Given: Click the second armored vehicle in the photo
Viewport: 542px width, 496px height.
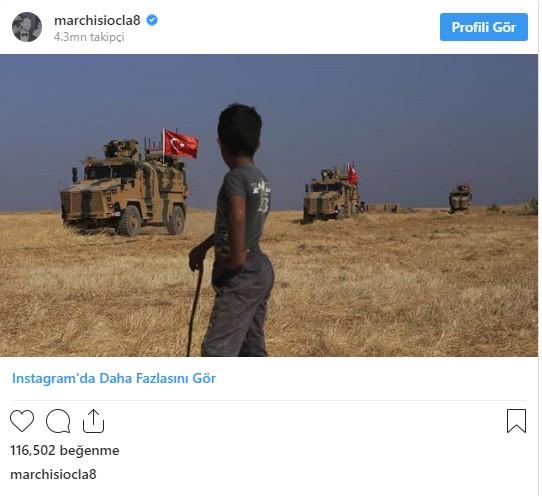Looking at the screenshot, I should (x=333, y=195).
